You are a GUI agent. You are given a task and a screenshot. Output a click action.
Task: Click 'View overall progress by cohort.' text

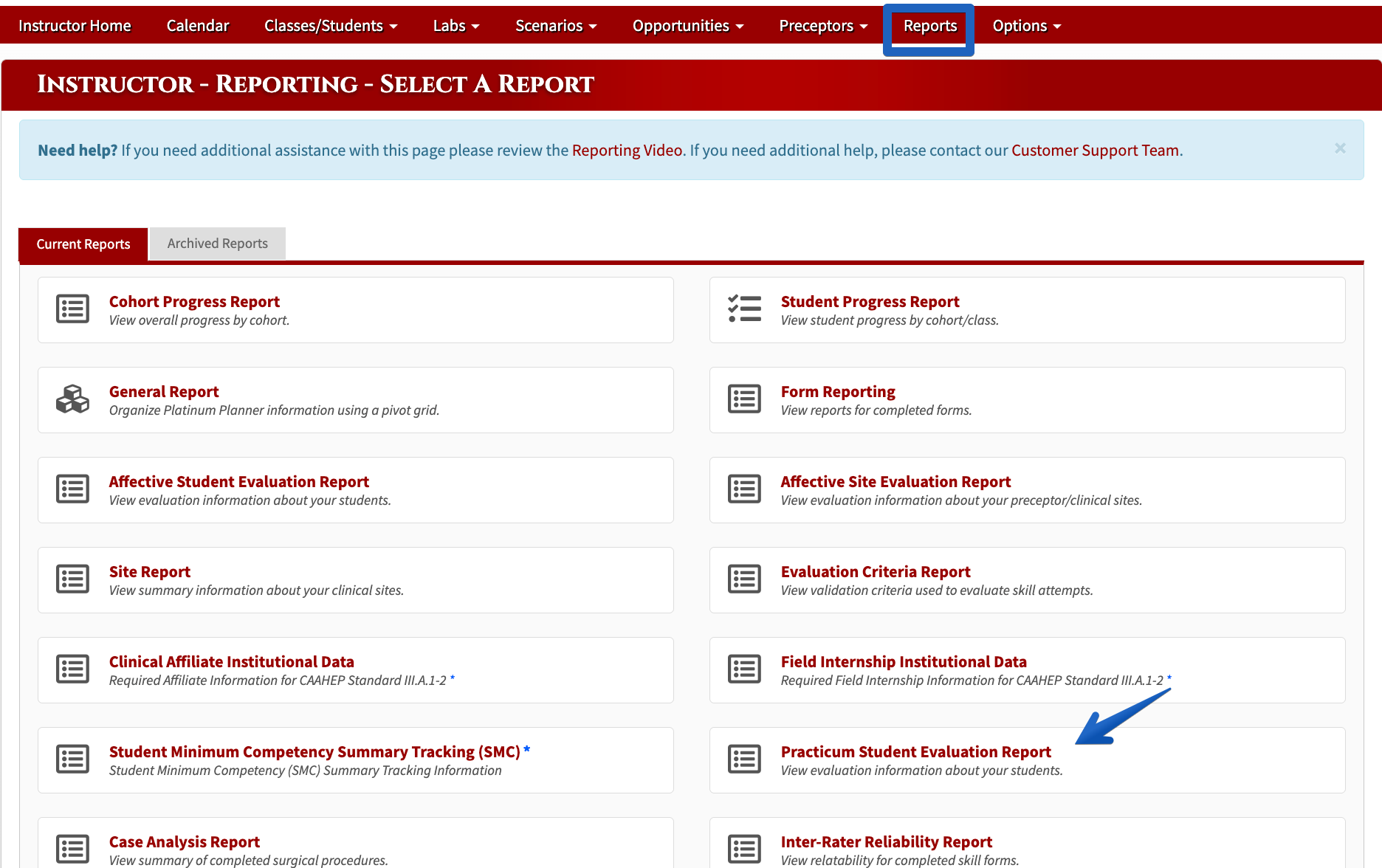[199, 320]
